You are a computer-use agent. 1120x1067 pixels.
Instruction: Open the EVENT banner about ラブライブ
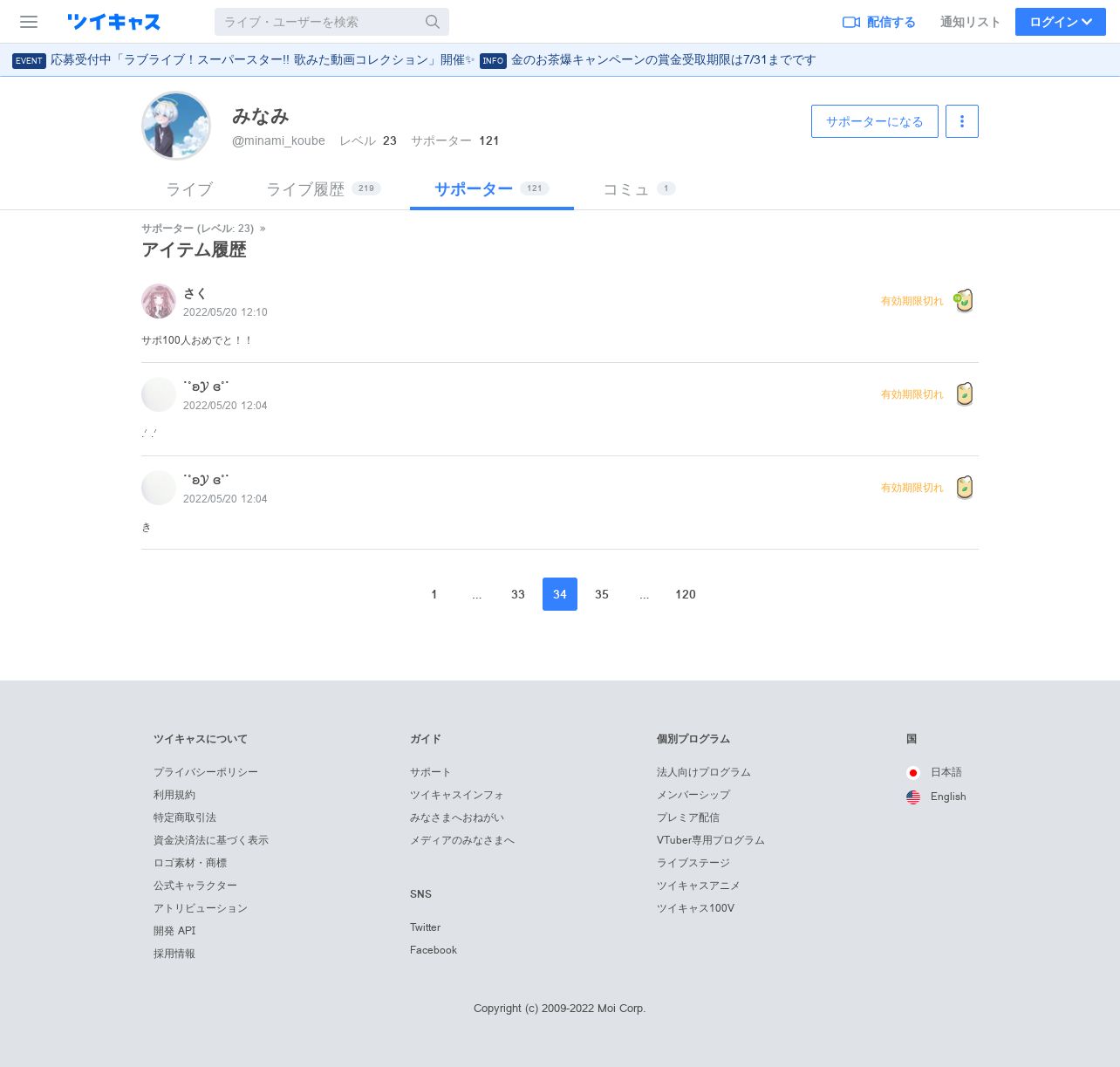(243, 60)
